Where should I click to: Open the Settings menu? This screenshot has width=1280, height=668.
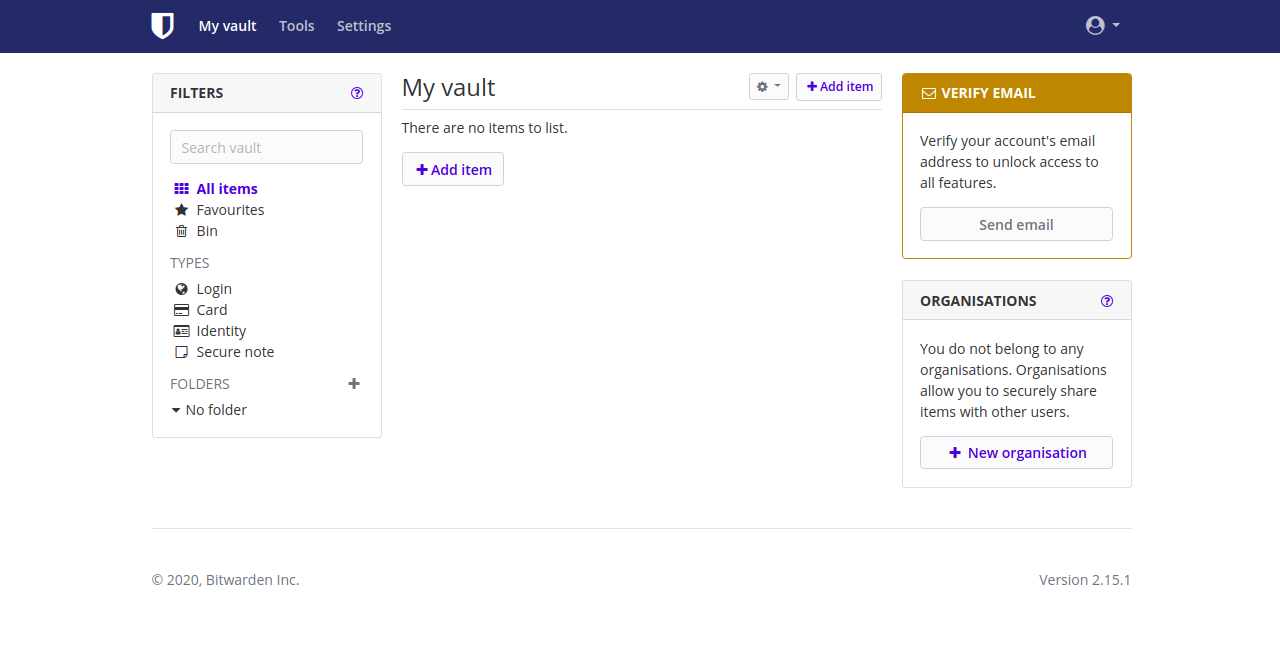[364, 26]
